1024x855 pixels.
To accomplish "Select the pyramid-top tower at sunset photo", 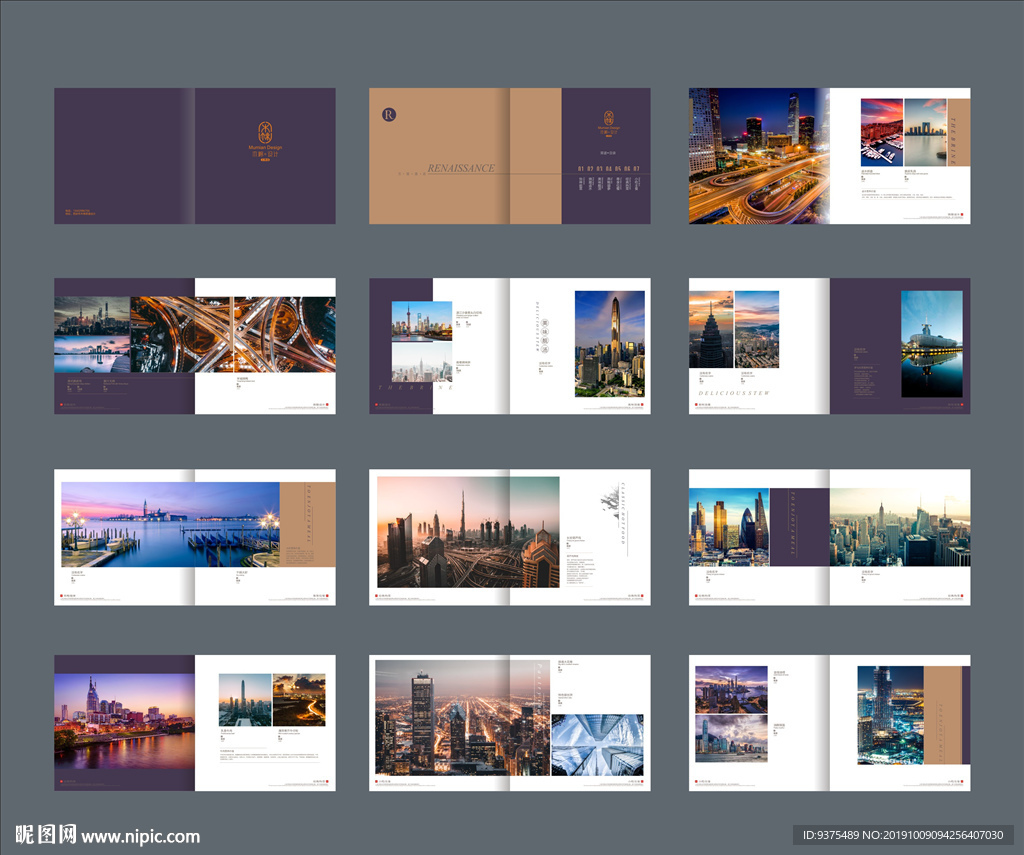I will click(711, 329).
